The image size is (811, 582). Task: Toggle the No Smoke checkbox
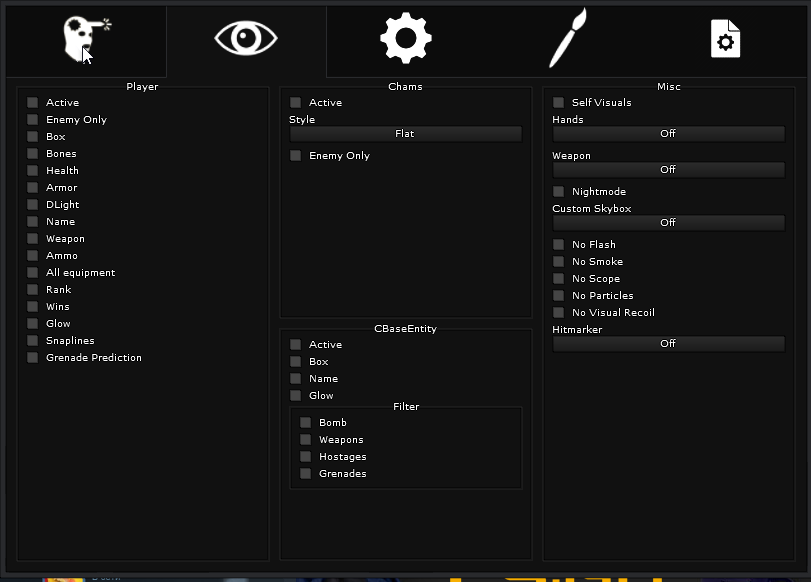[x=559, y=262]
